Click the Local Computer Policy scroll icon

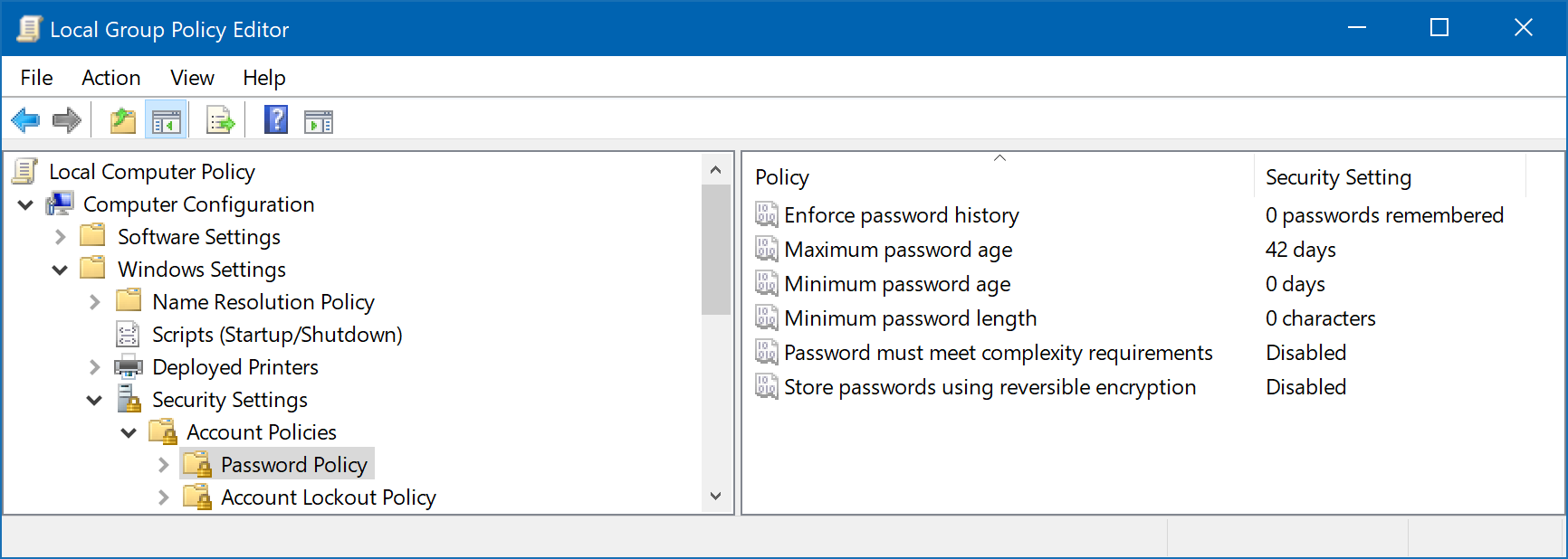tap(25, 171)
